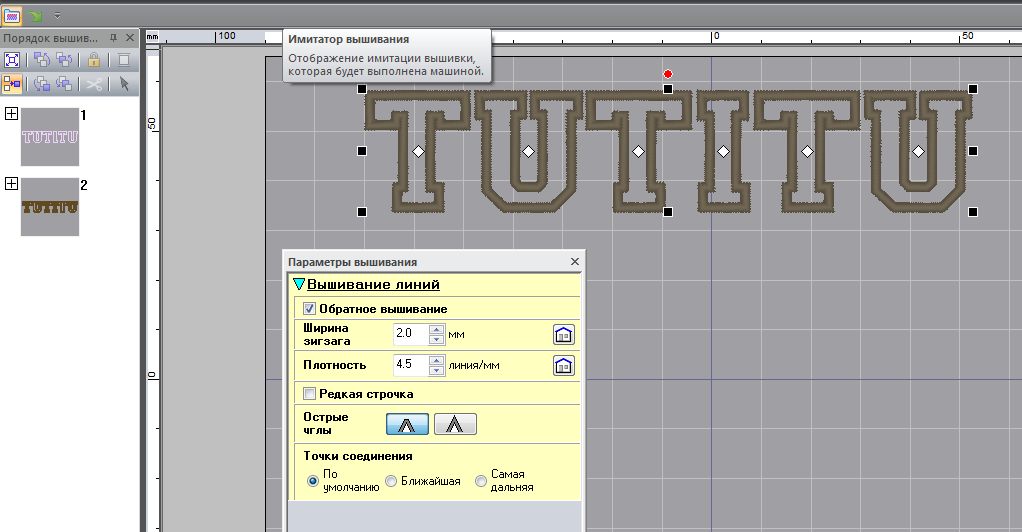The image size is (1022, 532).
Task: Reset zigzag width with the default icon
Action: [564, 334]
